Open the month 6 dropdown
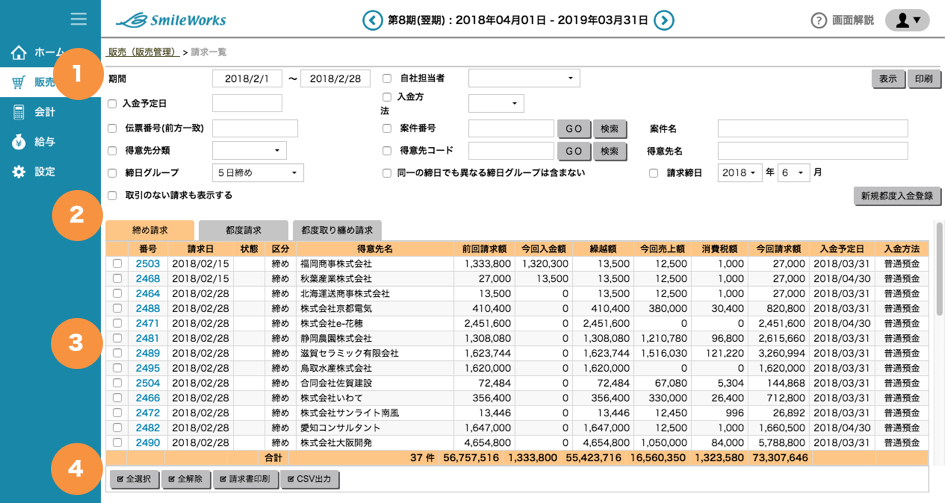This screenshot has width=945, height=503. 793,173
